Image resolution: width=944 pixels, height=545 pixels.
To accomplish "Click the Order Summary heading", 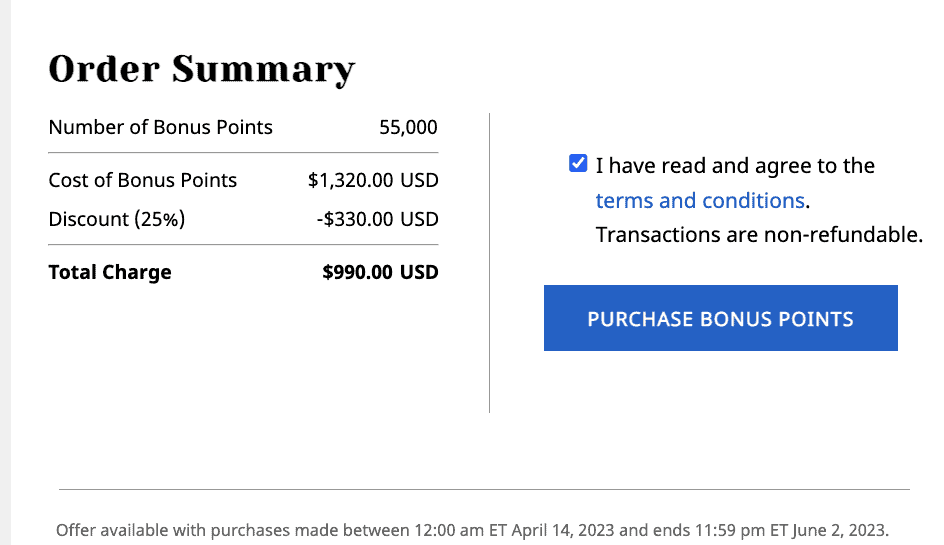I will coord(201,69).
